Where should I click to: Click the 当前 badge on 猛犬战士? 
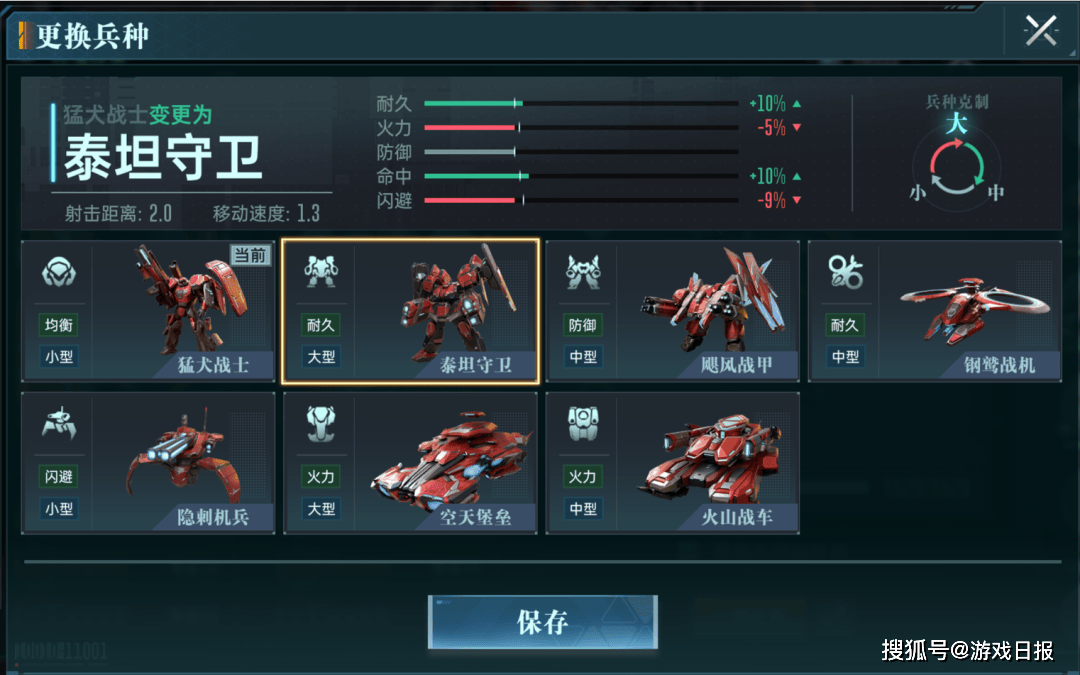coord(250,256)
